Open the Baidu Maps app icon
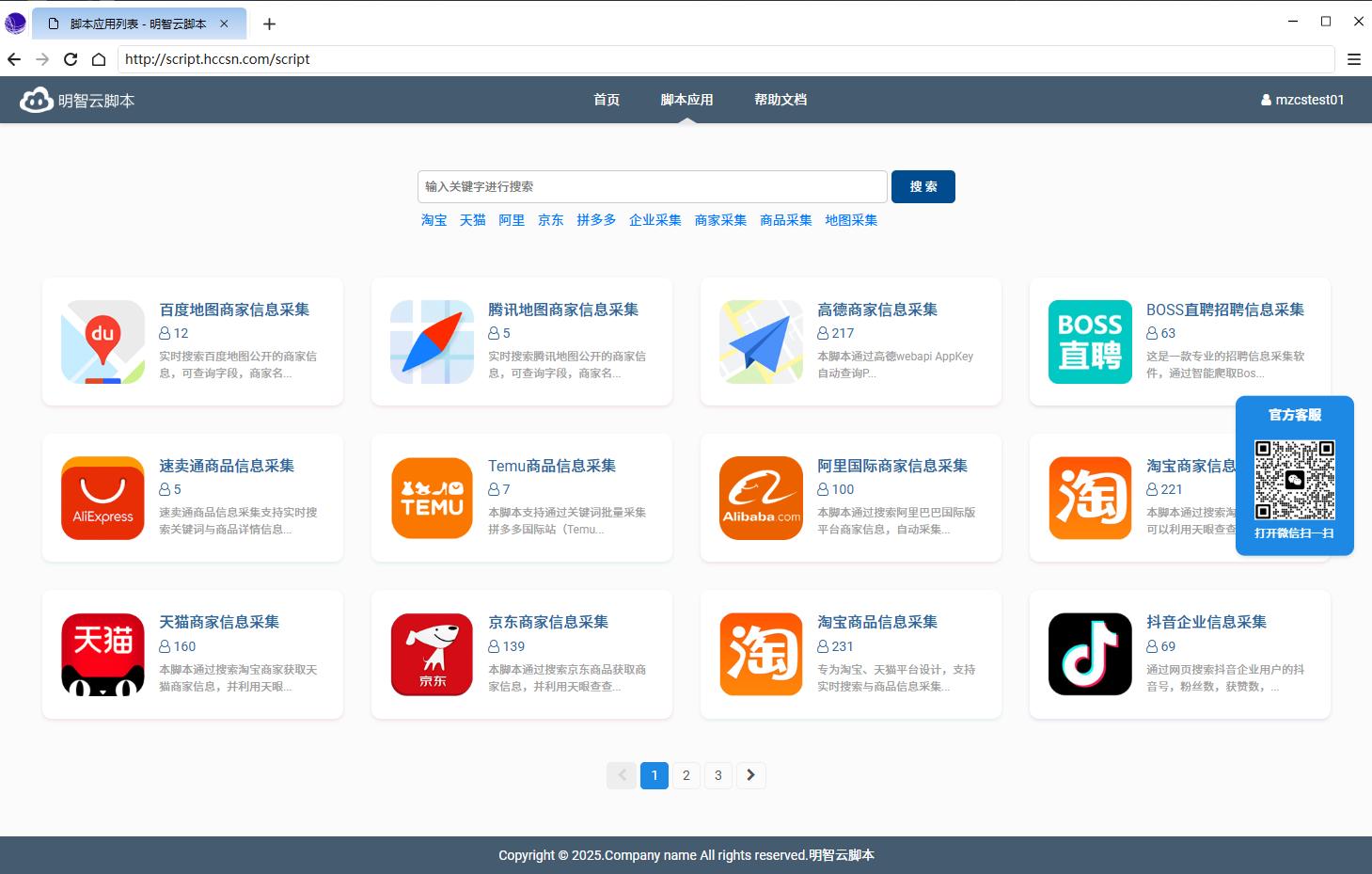Image resolution: width=1372 pixels, height=874 pixels. (103, 342)
